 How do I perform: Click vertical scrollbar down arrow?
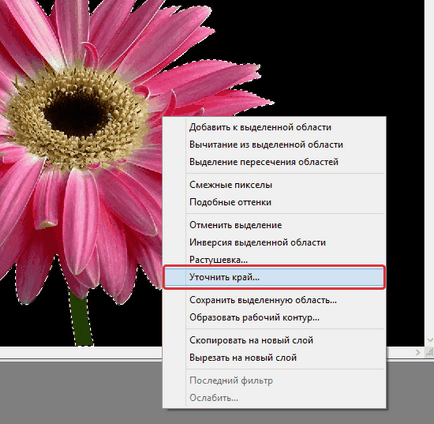430,340
